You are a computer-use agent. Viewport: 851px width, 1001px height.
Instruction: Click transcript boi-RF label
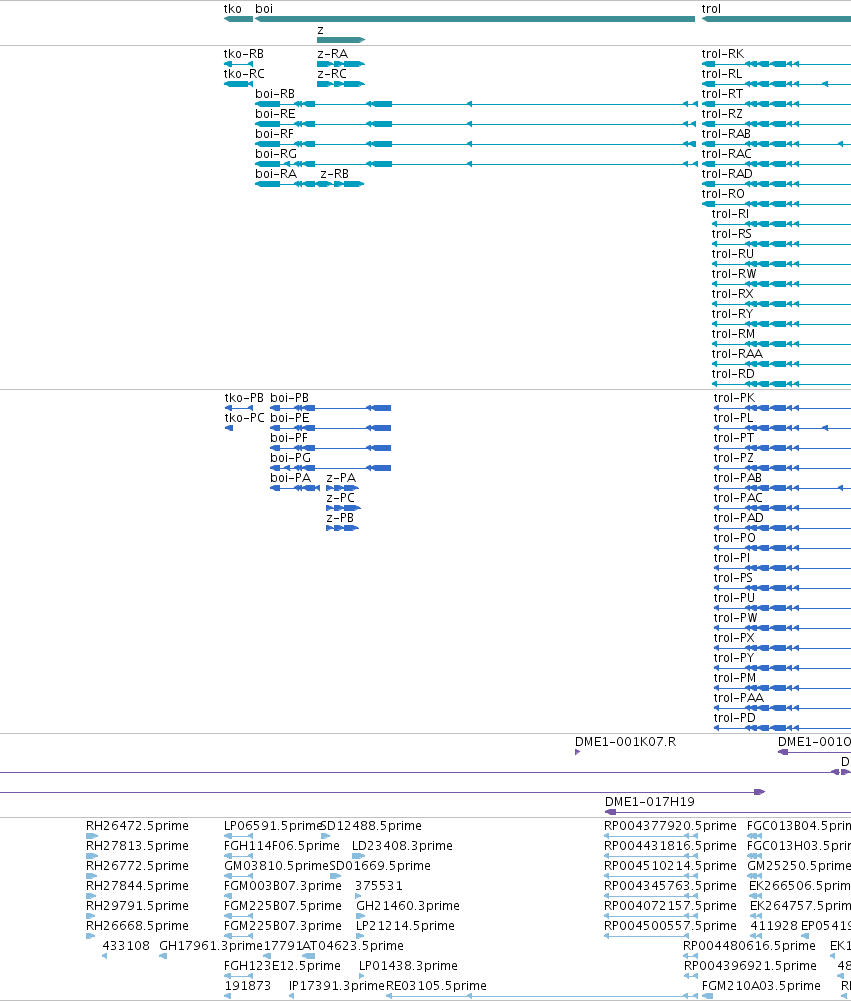275,133
